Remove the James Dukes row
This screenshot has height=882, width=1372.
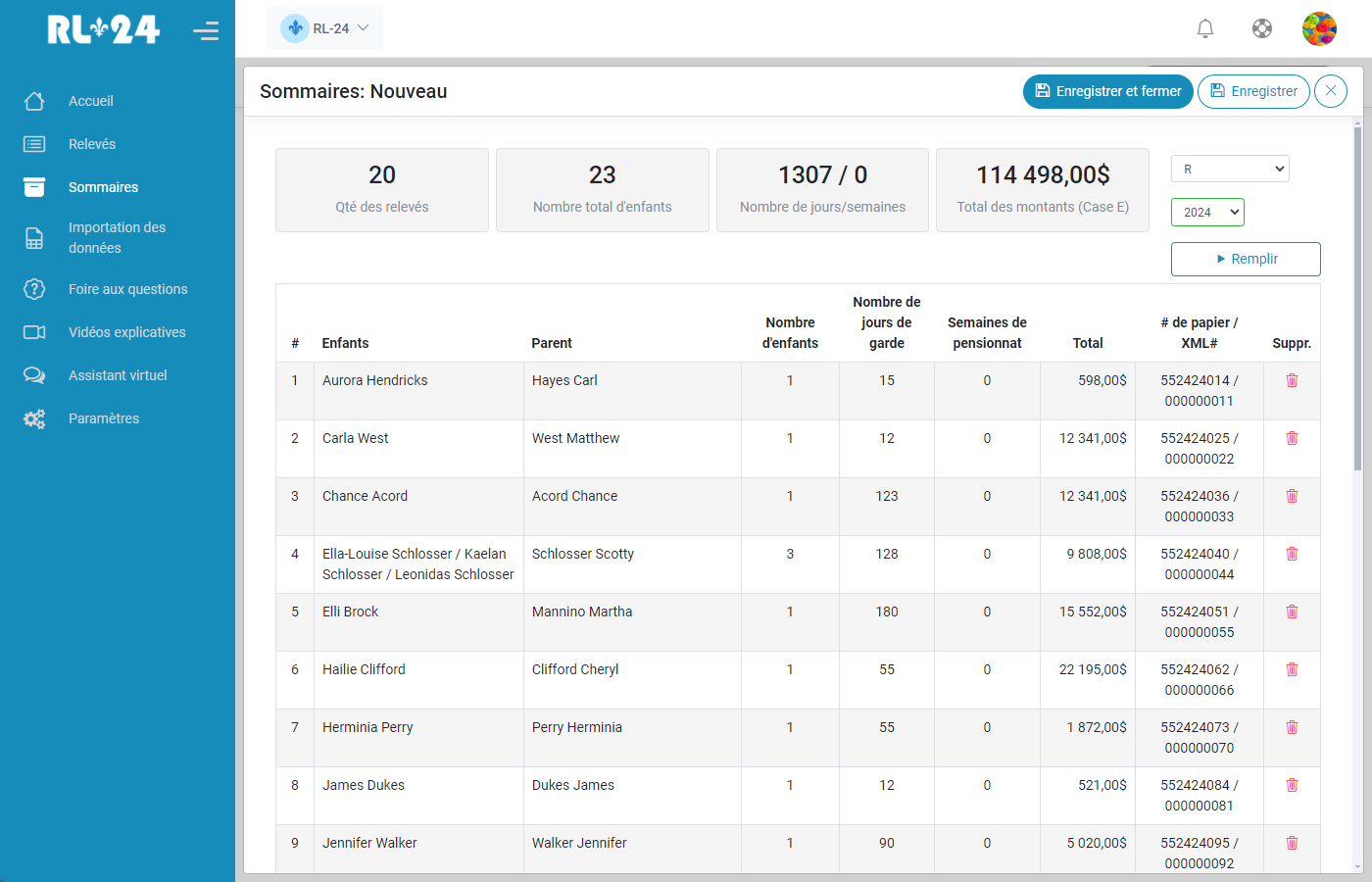pos(1292,785)
